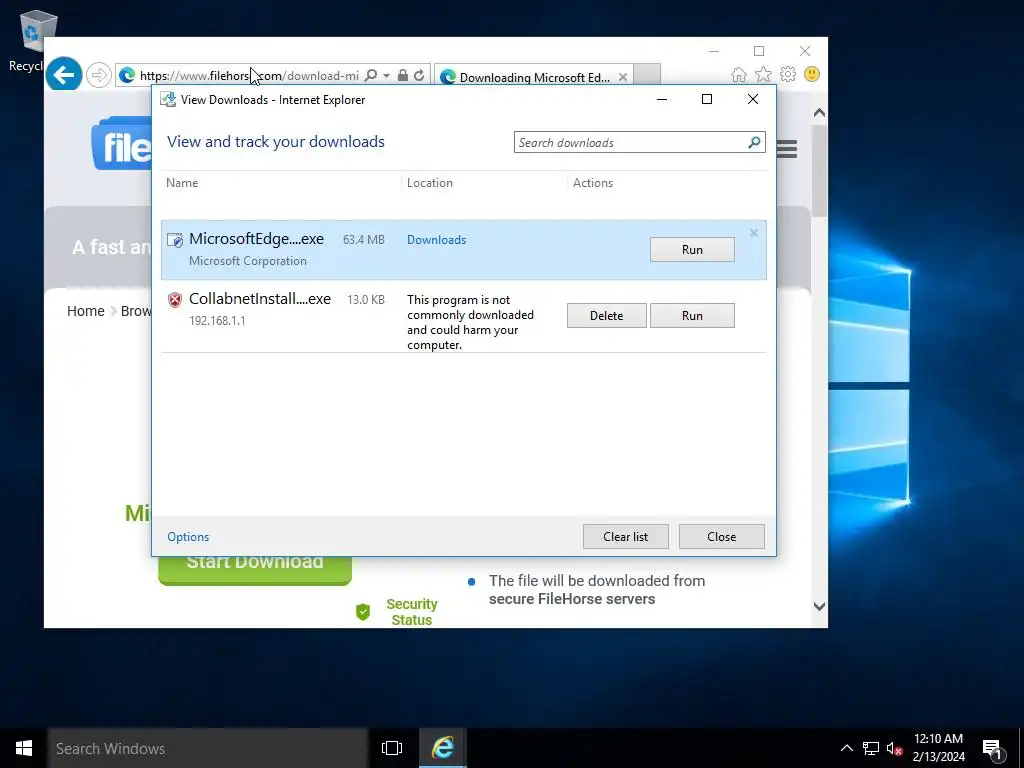This screenshot has height=768, width=1024.
Task: Click the page scrollbar down arrow
Action: pyautogui.click(x=820, y=606)
